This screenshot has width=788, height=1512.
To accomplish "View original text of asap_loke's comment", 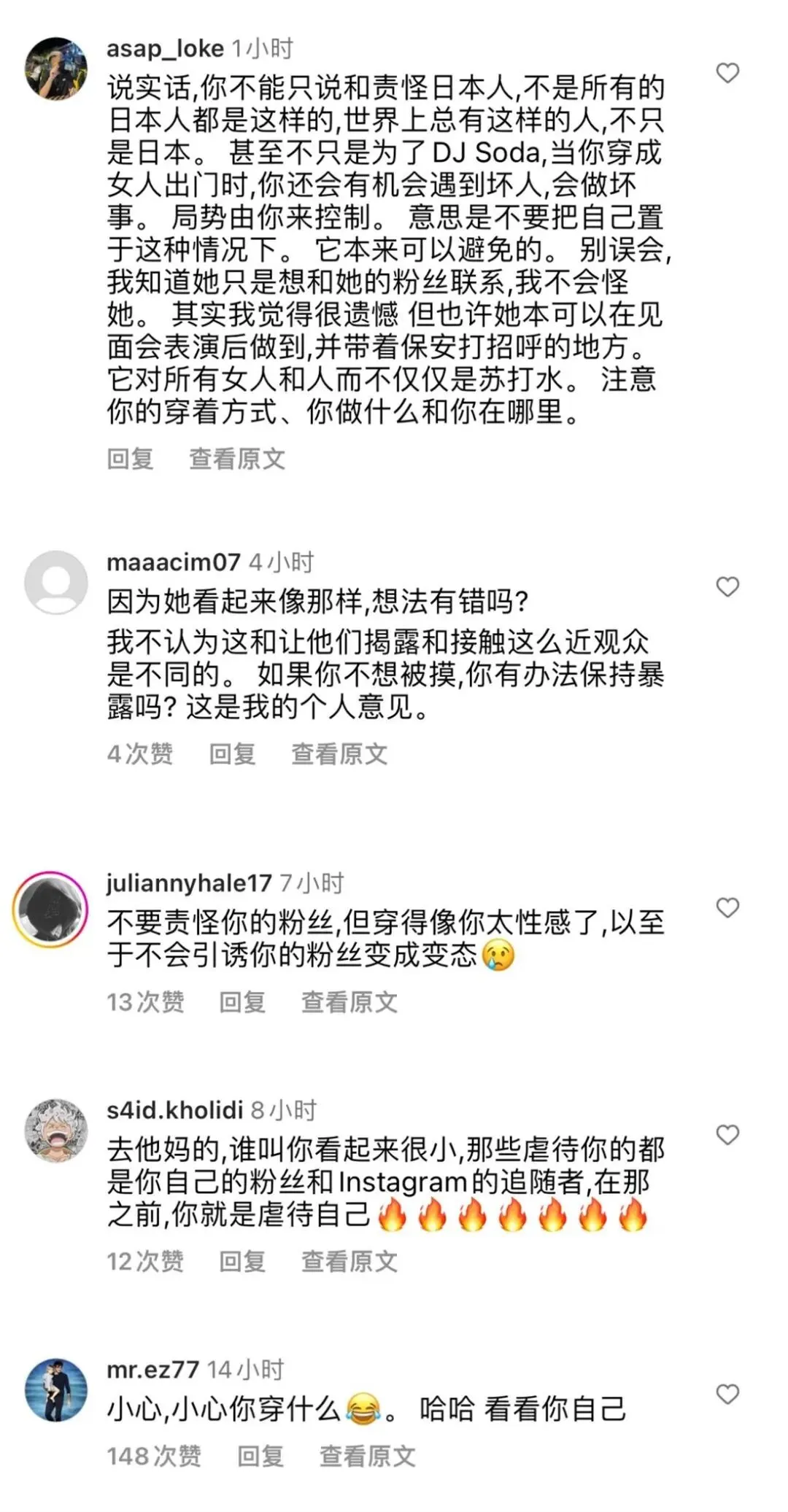I will pos(237,459).
